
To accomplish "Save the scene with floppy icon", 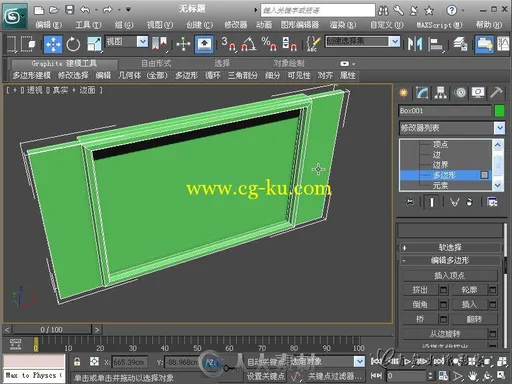I will pyautogui.click(x=69, y=10).
